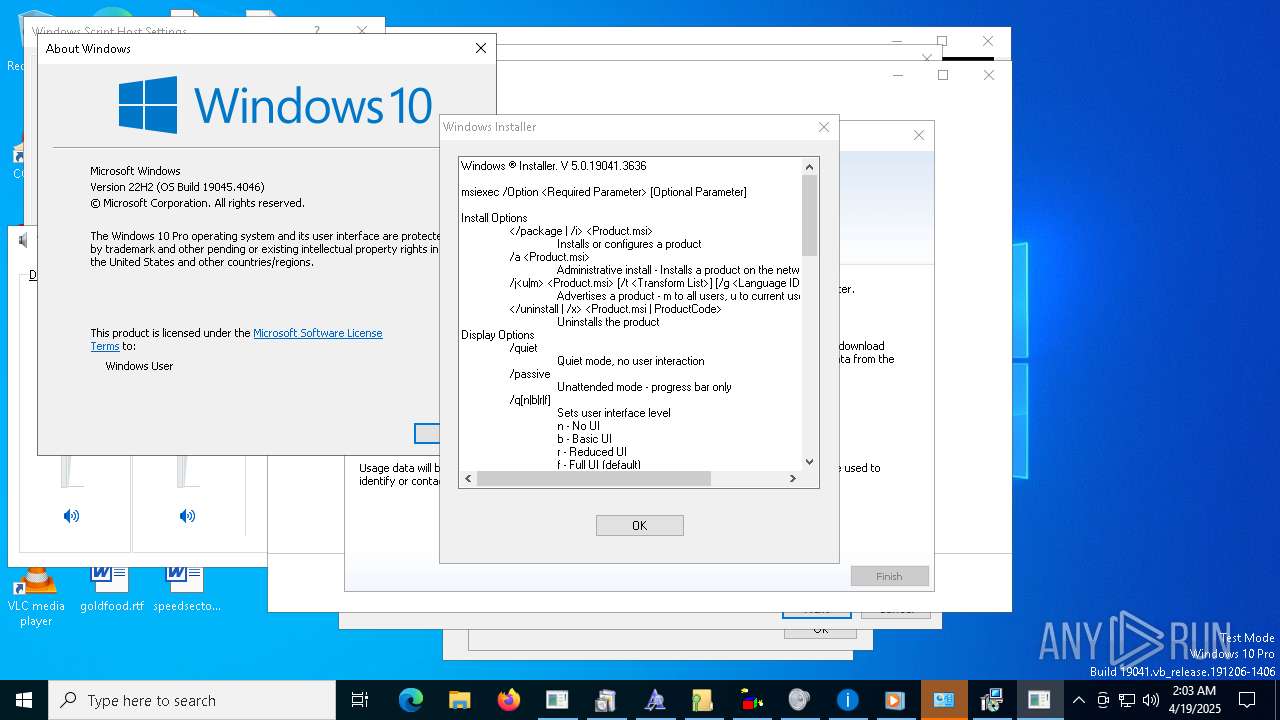Viewport: 1280px width, 720px height.
Task: Switch to the highlighted active taskbar app
Action: pyautogui.click(x=943, y=700)
